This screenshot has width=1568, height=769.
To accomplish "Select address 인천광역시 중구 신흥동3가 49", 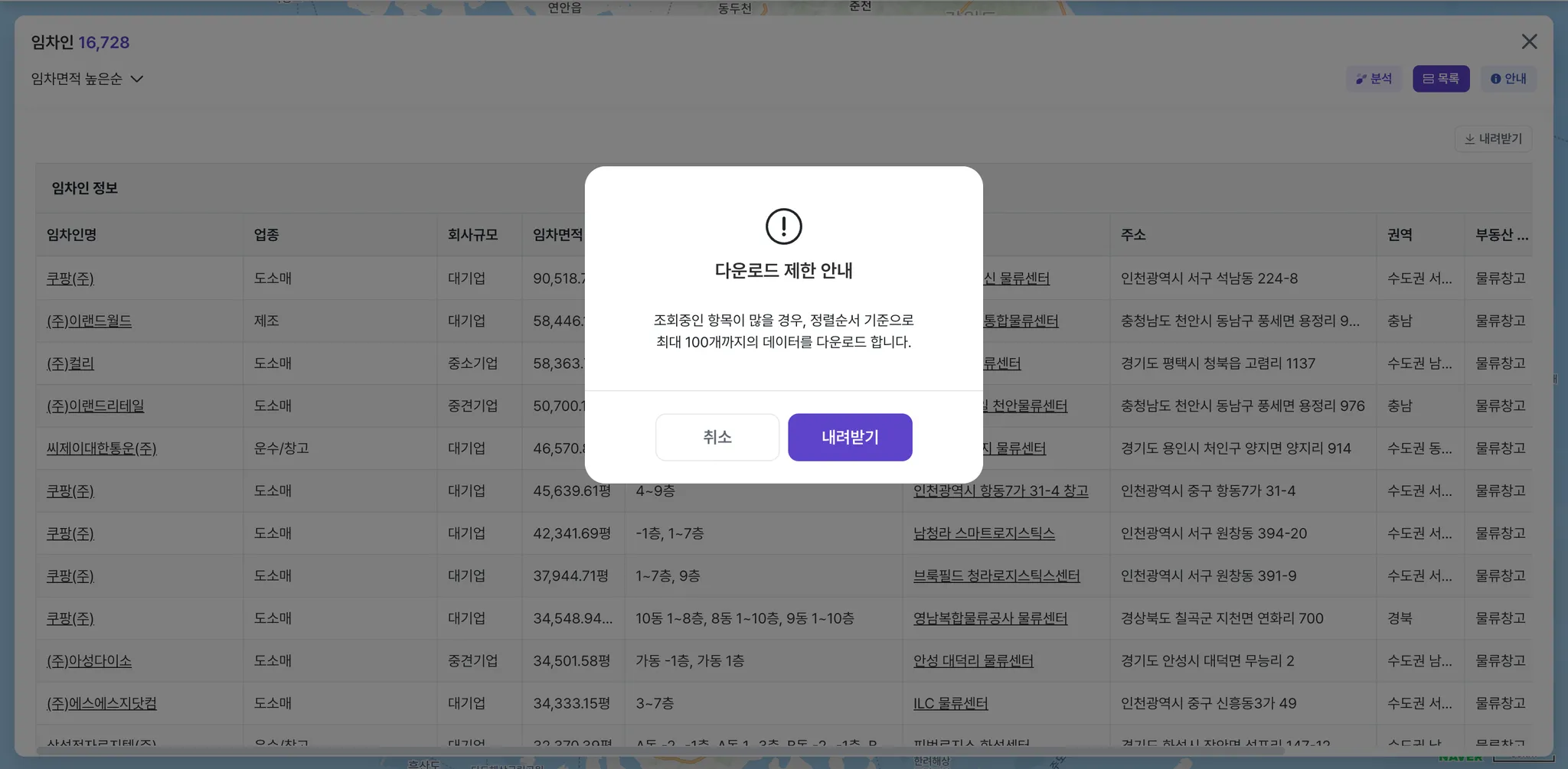I will tap(1208, 703).
